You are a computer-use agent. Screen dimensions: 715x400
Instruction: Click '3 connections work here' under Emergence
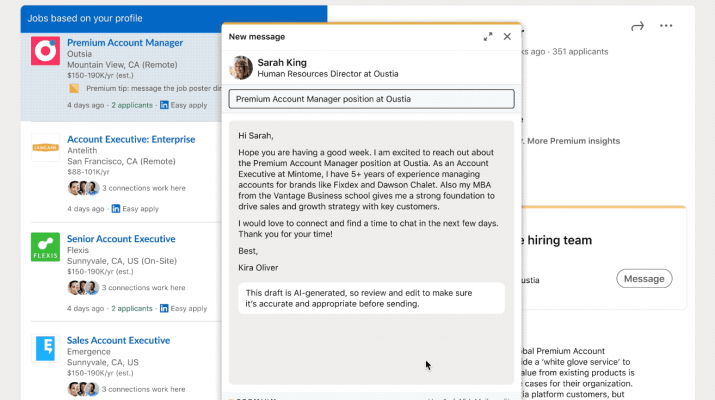[144, 389]
